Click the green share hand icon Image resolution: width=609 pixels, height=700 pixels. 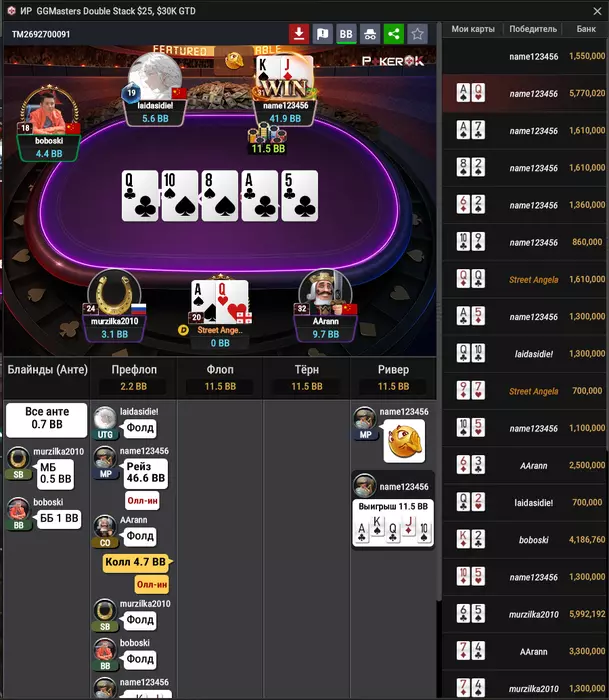[393, 34]
